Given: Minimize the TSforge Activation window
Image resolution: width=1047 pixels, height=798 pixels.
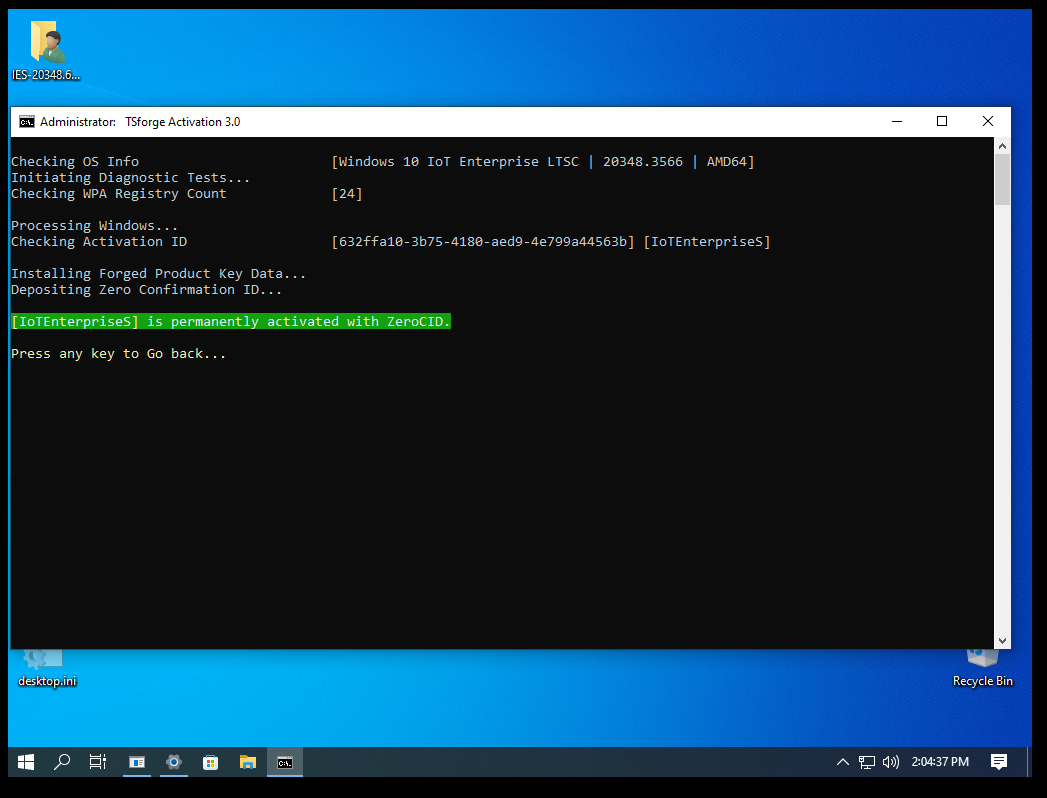Looking at the screenshot, I should tap(897, 122).
